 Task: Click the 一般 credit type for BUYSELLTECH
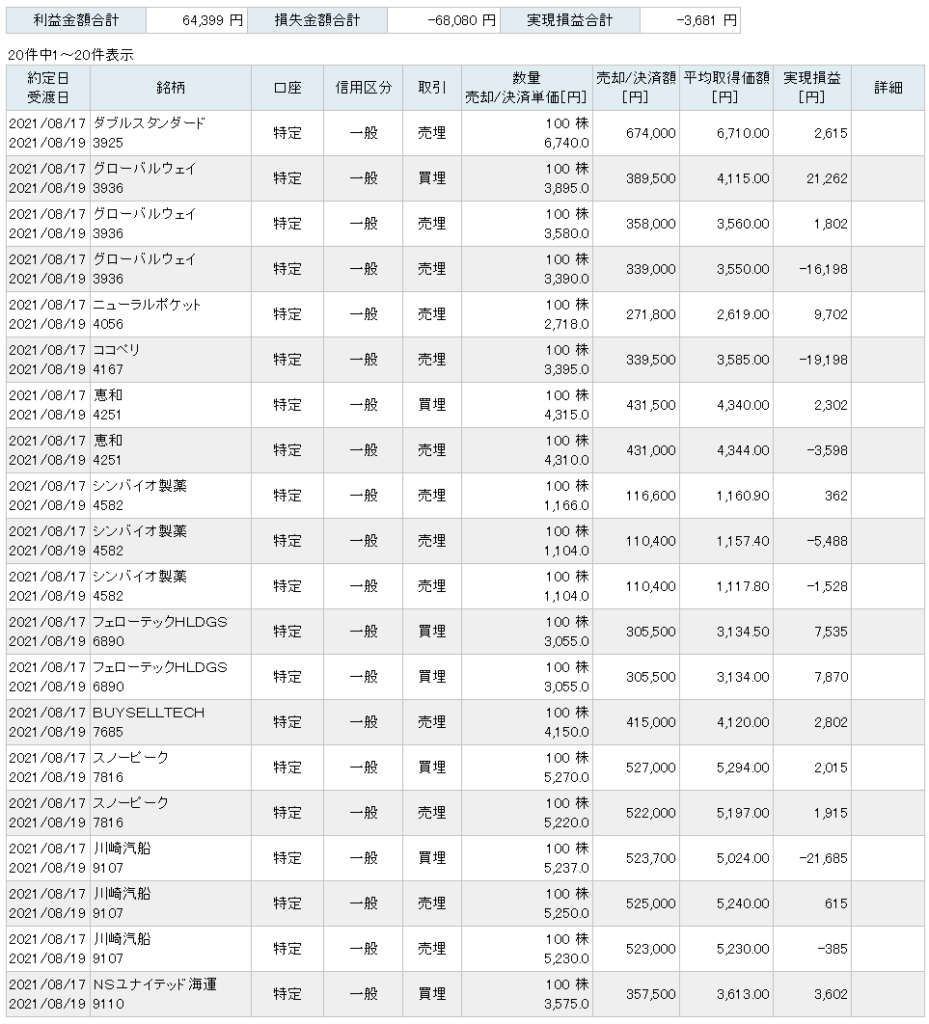363,722
